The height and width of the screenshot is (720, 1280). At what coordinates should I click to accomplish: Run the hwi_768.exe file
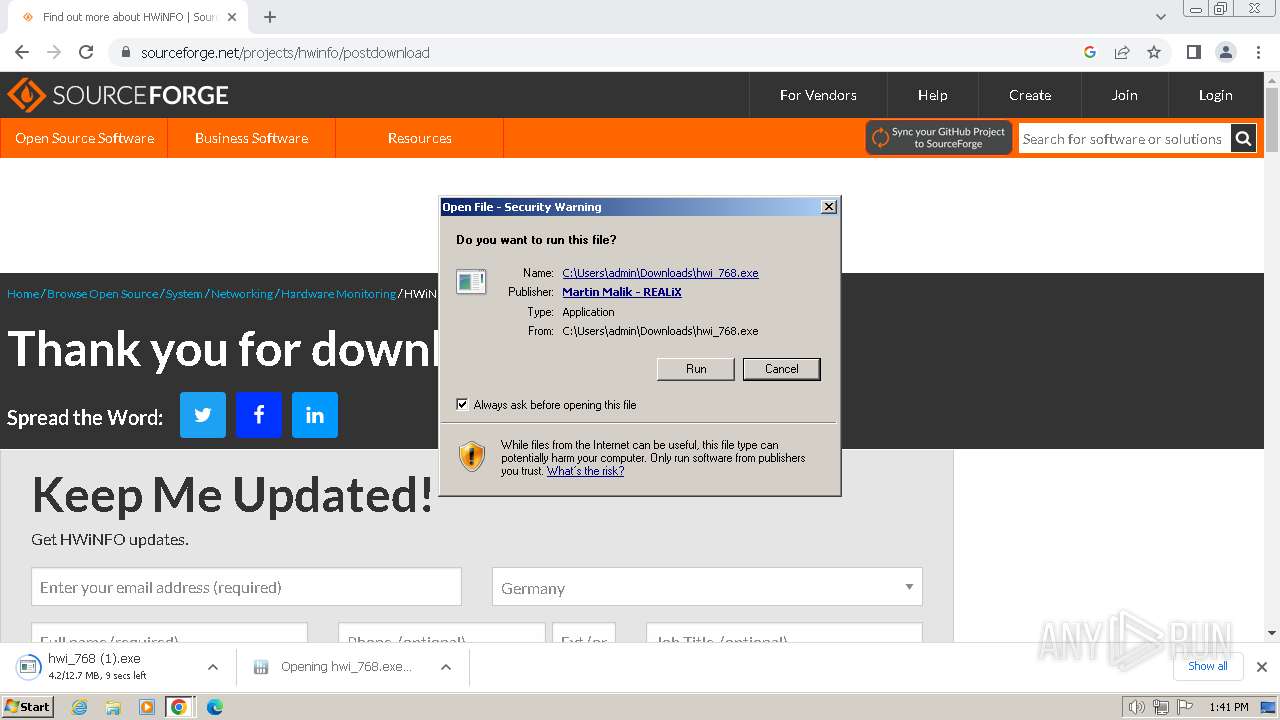point(696,369)
